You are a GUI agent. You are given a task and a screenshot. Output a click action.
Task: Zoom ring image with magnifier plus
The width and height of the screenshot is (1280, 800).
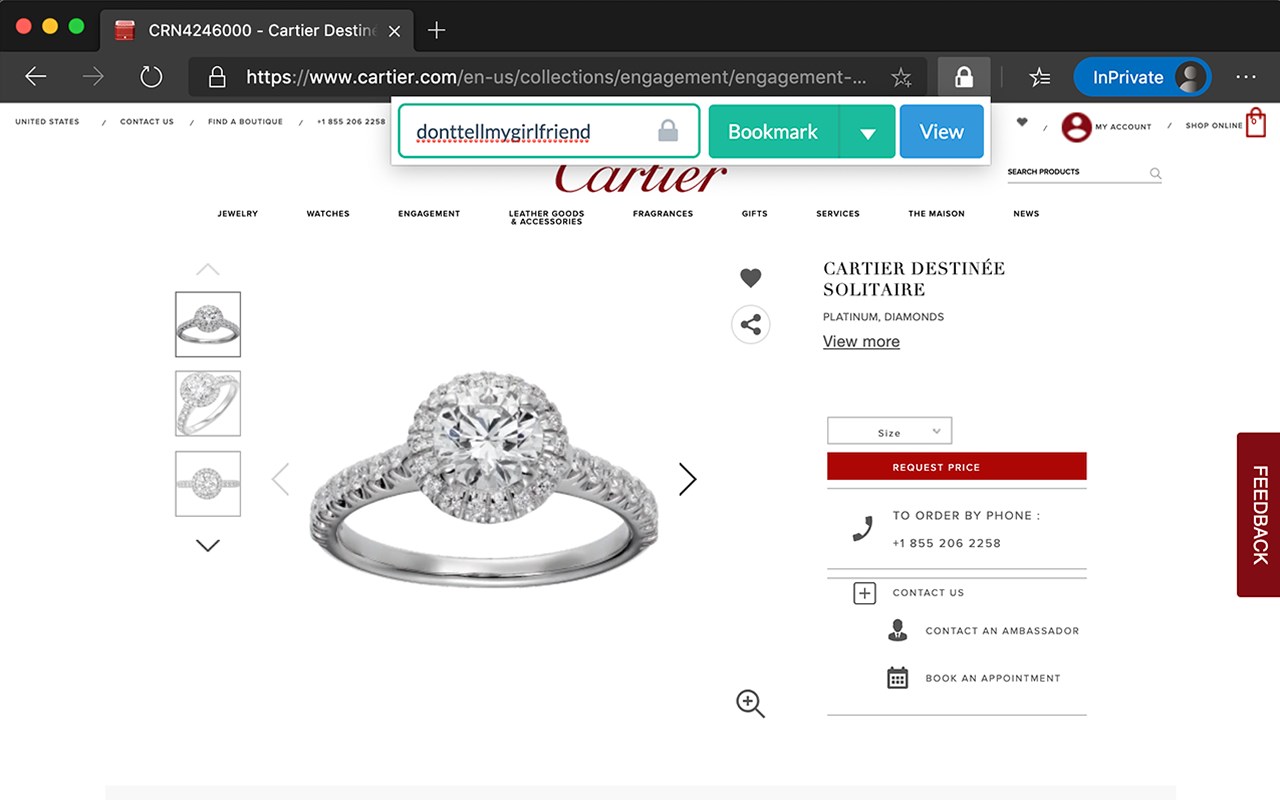[750, 703]
